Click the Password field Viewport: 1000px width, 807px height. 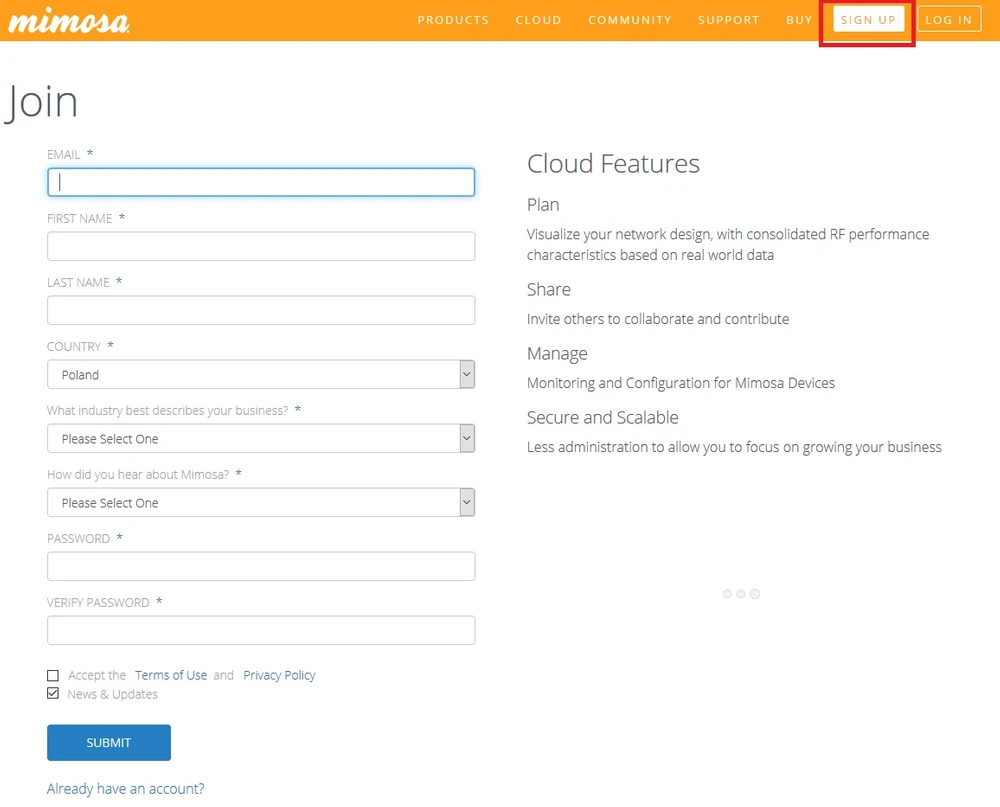[261, 567]
